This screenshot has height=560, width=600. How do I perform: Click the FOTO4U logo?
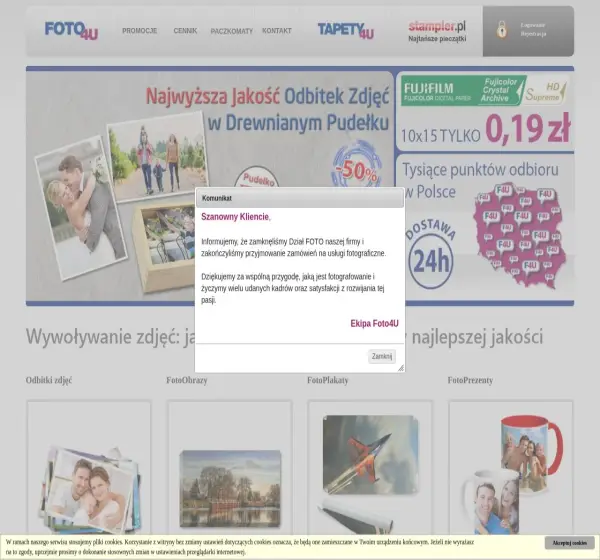click(x=72, y=31)
